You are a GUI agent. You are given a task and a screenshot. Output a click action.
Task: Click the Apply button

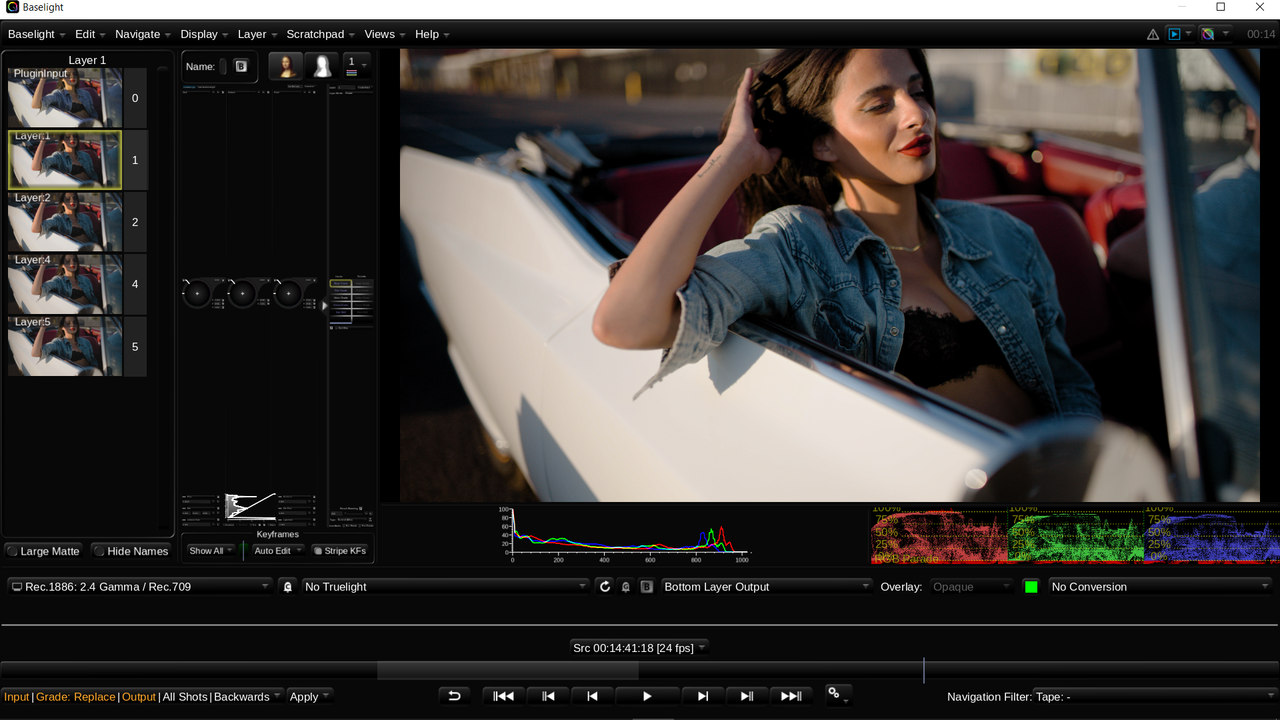[x=309, y=697]
